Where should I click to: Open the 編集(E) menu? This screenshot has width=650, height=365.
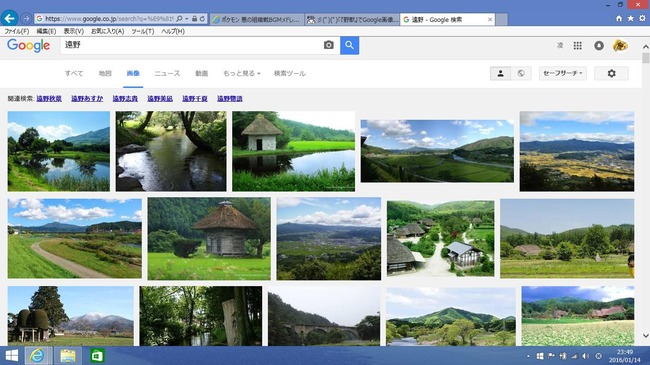pyautogui.click(x=46, y=31)
